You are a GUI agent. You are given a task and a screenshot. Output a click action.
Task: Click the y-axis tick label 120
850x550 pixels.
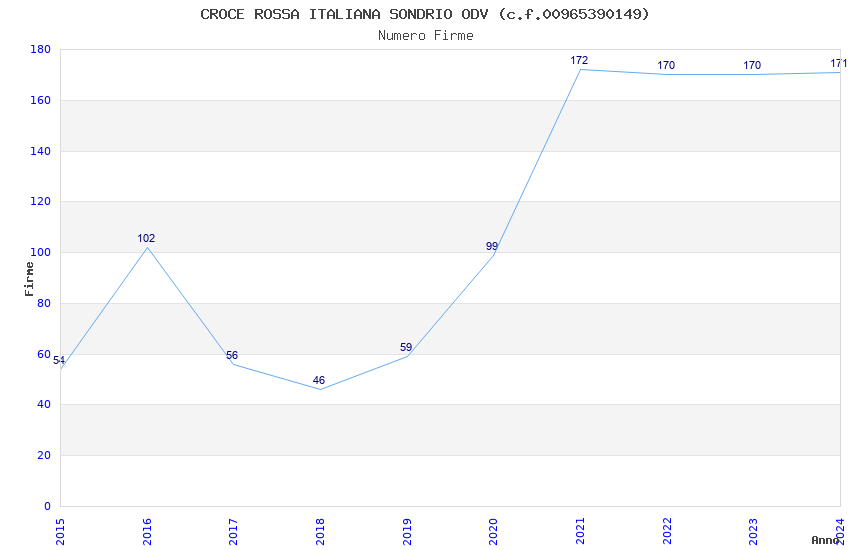tap(41, 202)
